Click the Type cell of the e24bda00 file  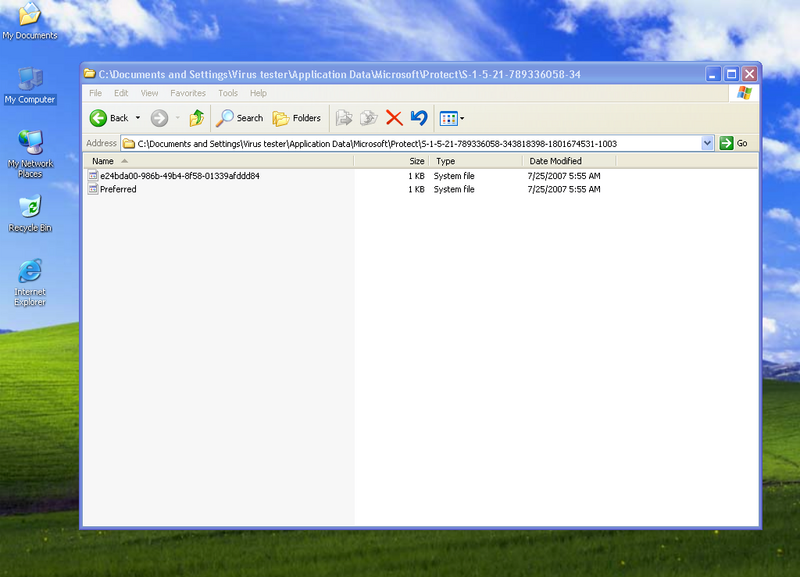pyautogui.click(x=454, y=176)
